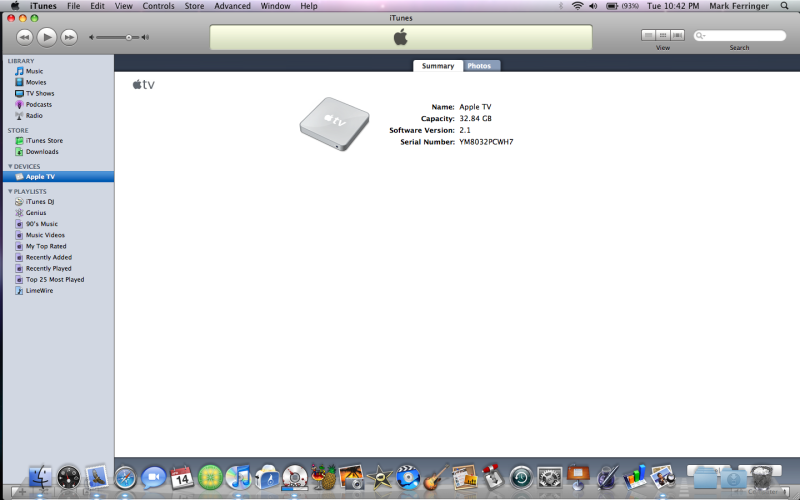Open Dashboard from the dock
Screen dimensions: 800x500
68,478
